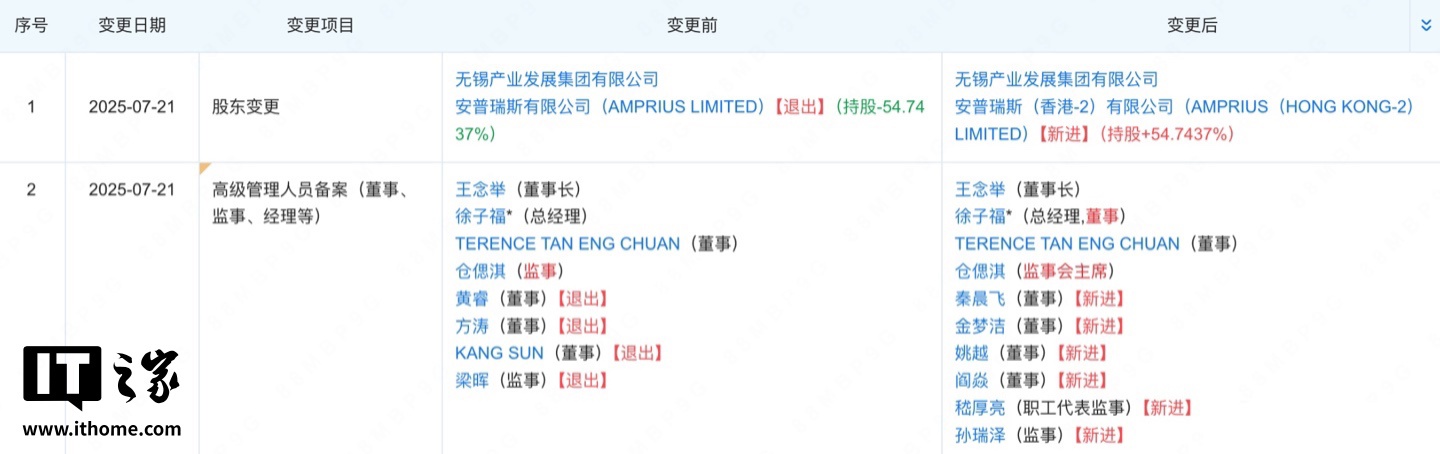Click www.ithome.com watermark text
The height and width of the screenshot is (454, 1440).
pyautogui.click(x=101, y=429)
